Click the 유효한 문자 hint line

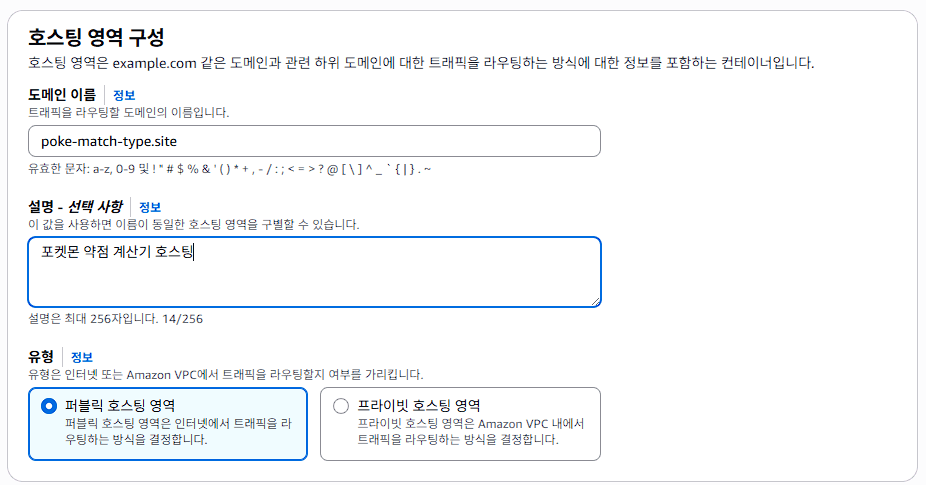pos(230,170)
